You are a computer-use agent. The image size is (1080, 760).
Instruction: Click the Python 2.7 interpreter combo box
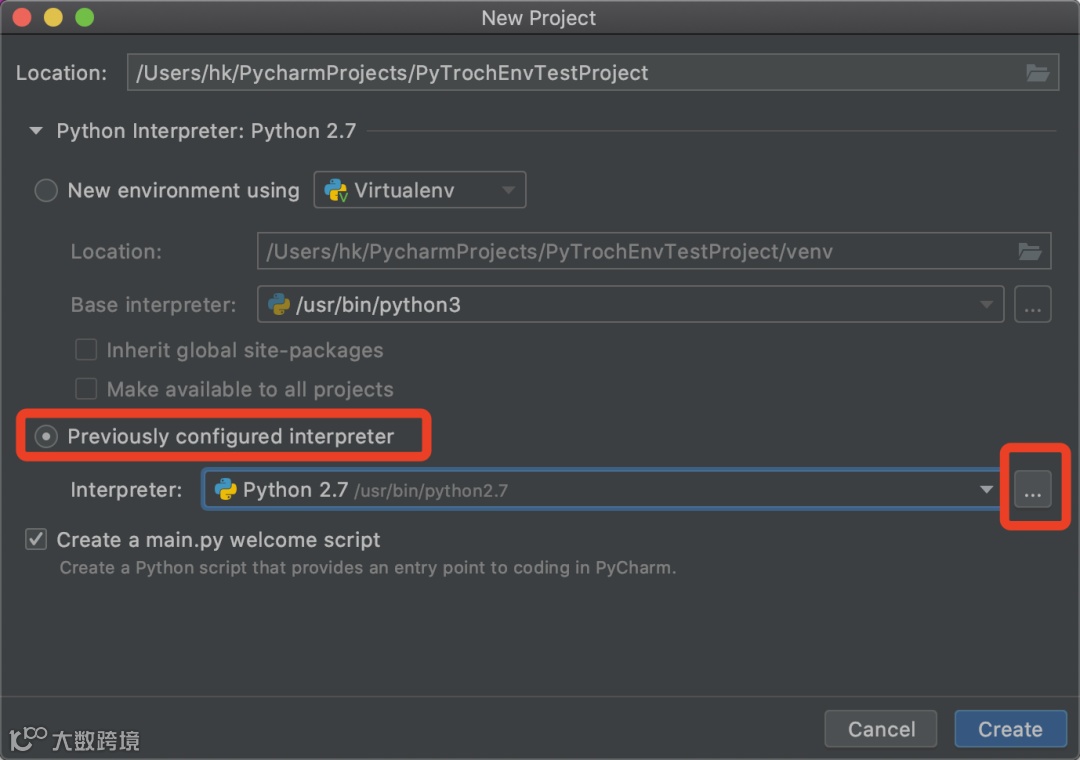[602, 489]
